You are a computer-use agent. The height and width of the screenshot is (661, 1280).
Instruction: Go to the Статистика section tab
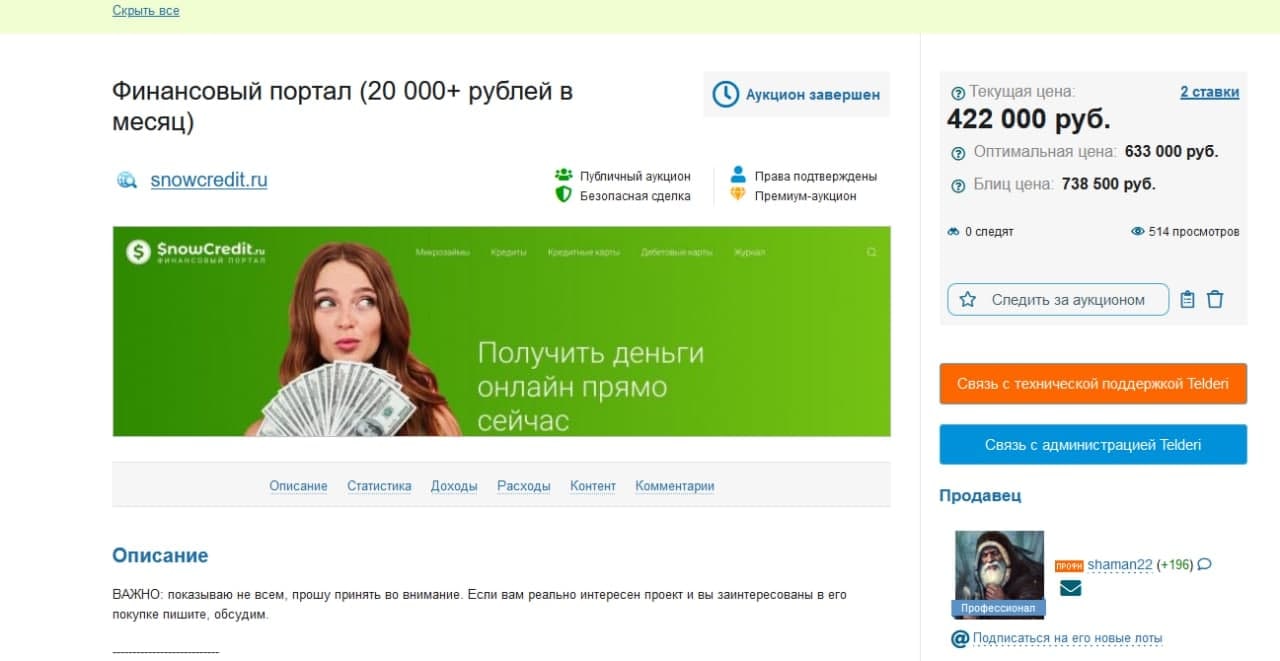click(379, 486)
